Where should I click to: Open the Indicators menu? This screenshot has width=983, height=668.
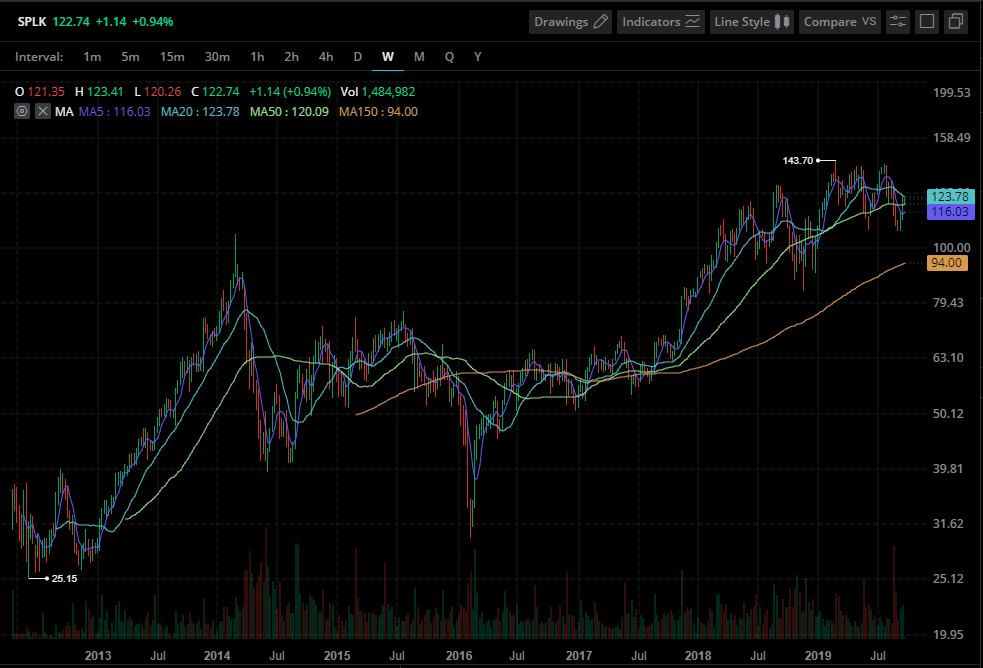[x=661, y=22]
